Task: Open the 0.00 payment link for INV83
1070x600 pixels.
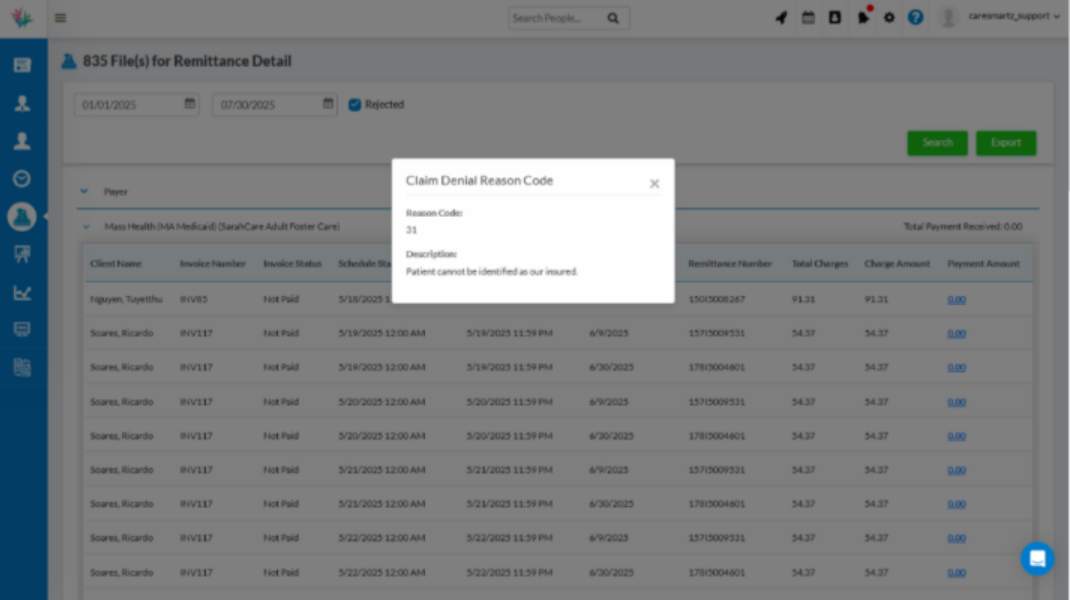Action: 956,299
